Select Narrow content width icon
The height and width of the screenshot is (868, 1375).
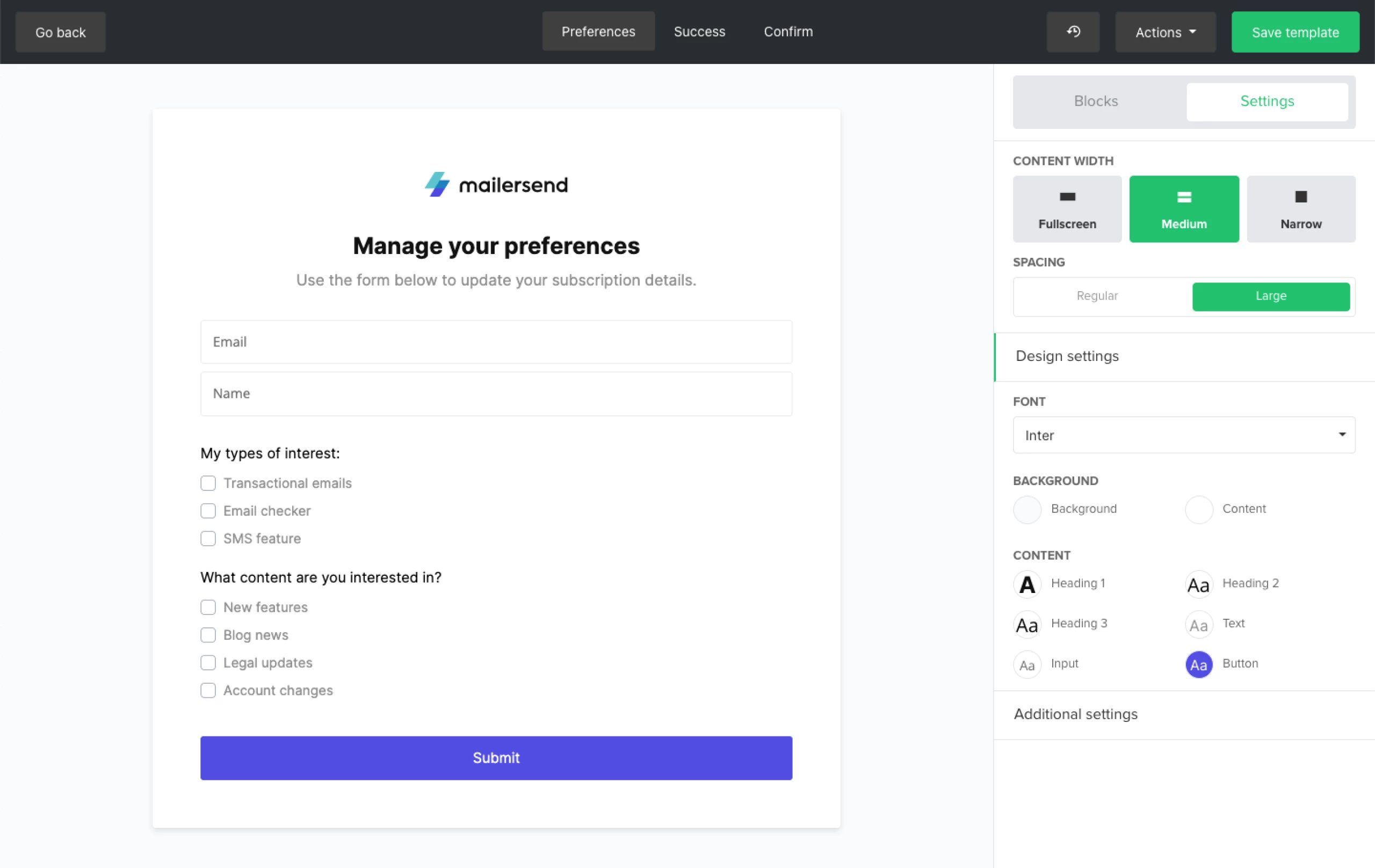pyautogui.click(x=1300, y=197)
